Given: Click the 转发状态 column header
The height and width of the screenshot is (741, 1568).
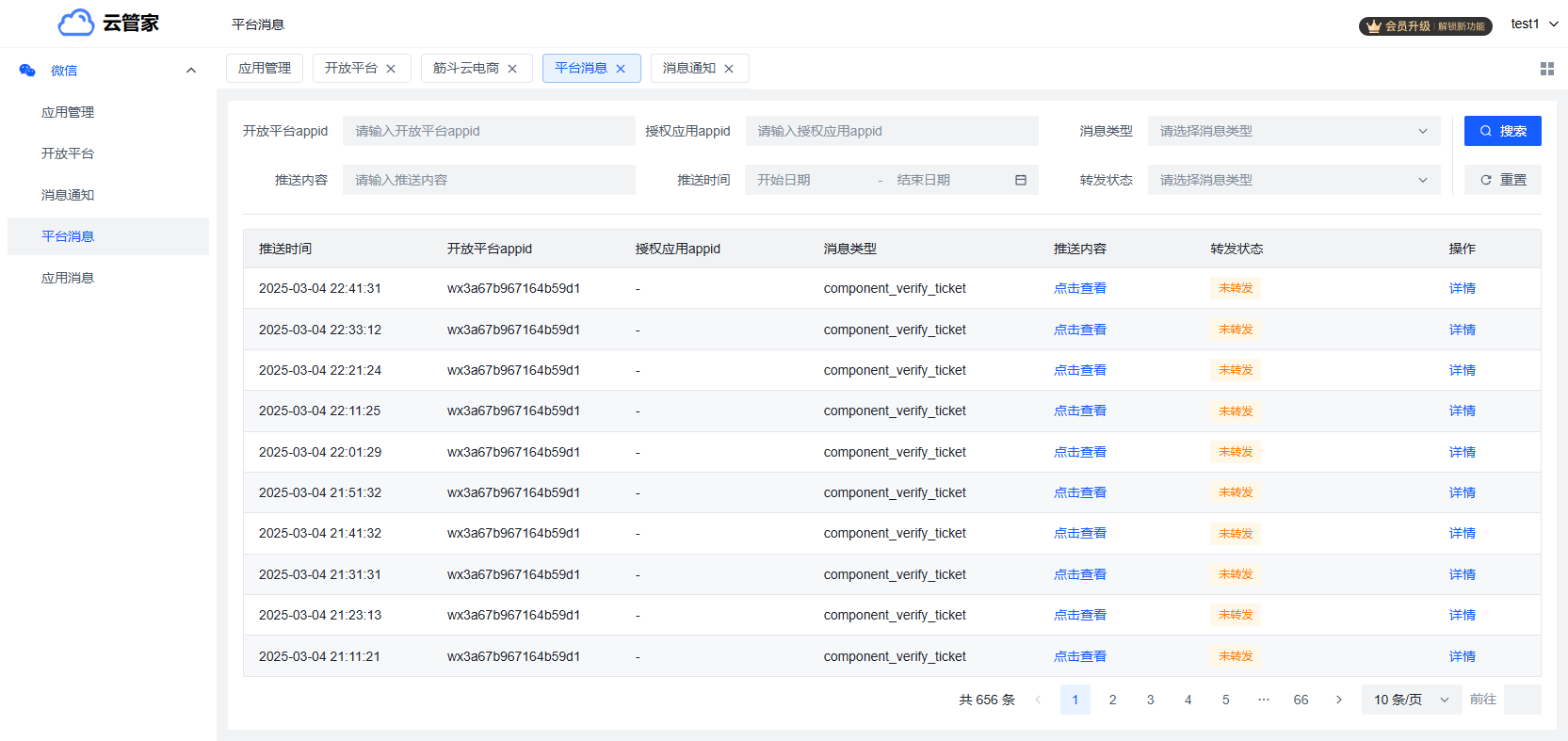Looking at the screenshot, I should (x=1237, y=249).
